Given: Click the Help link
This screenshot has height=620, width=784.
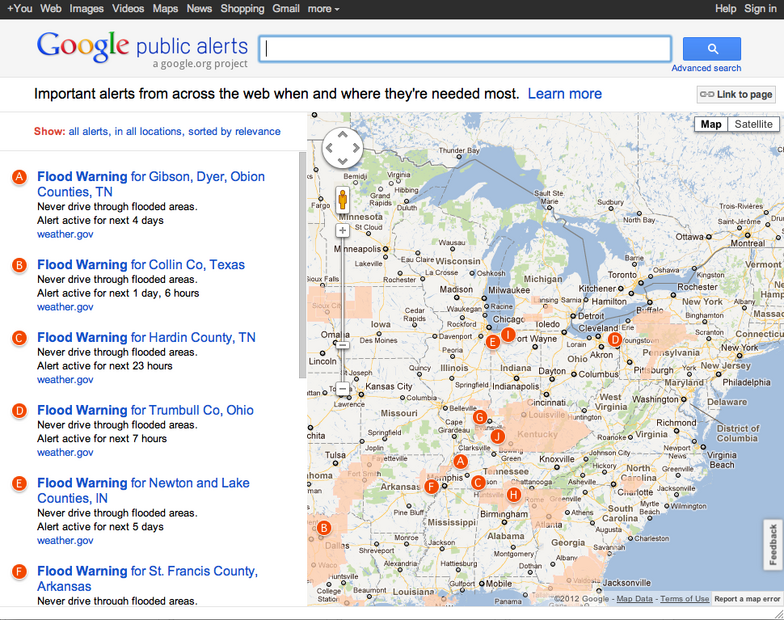Looking at the screenshot, I should point(726,8).
